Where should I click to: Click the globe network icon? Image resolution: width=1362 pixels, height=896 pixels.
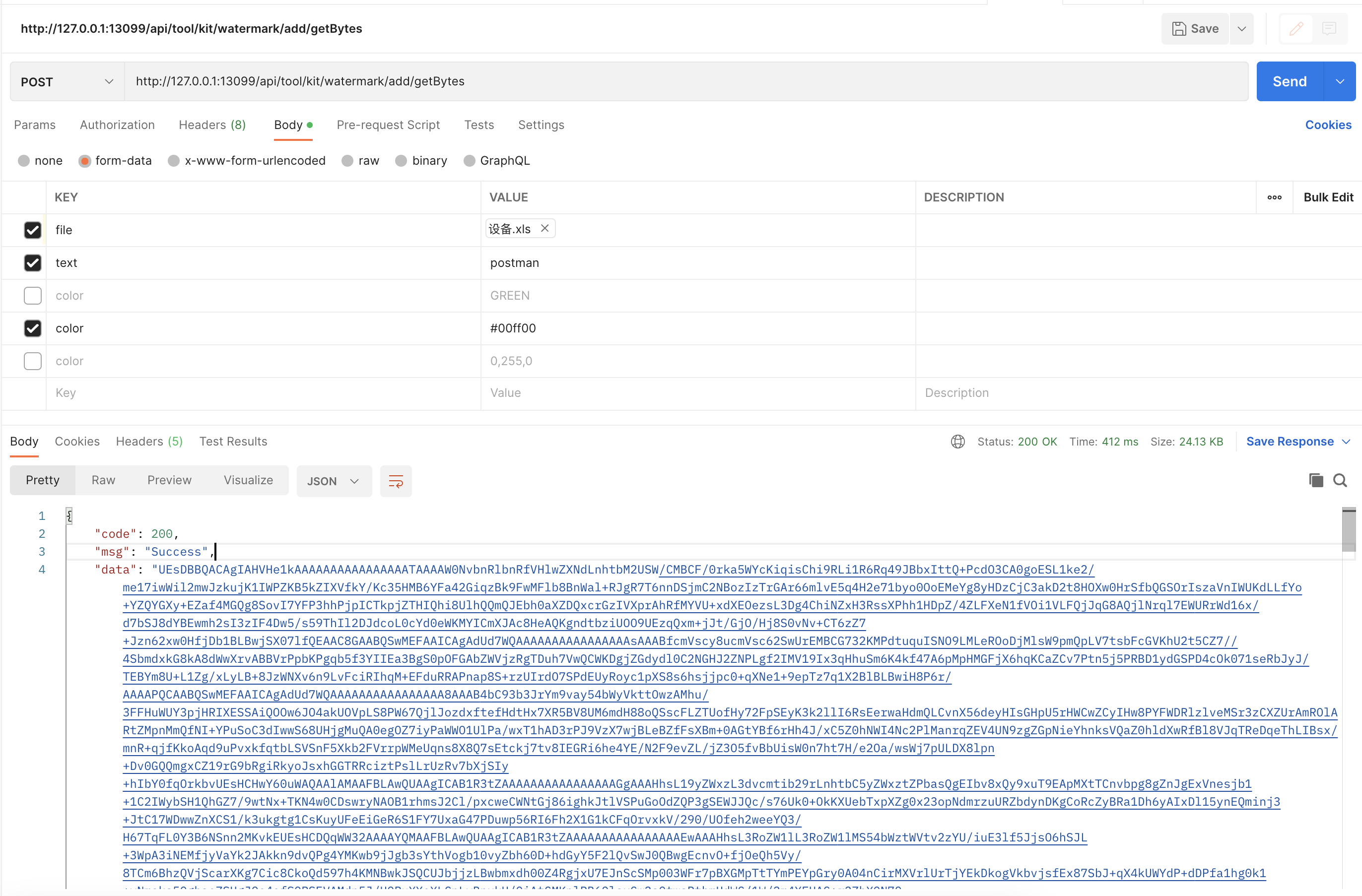957,442
